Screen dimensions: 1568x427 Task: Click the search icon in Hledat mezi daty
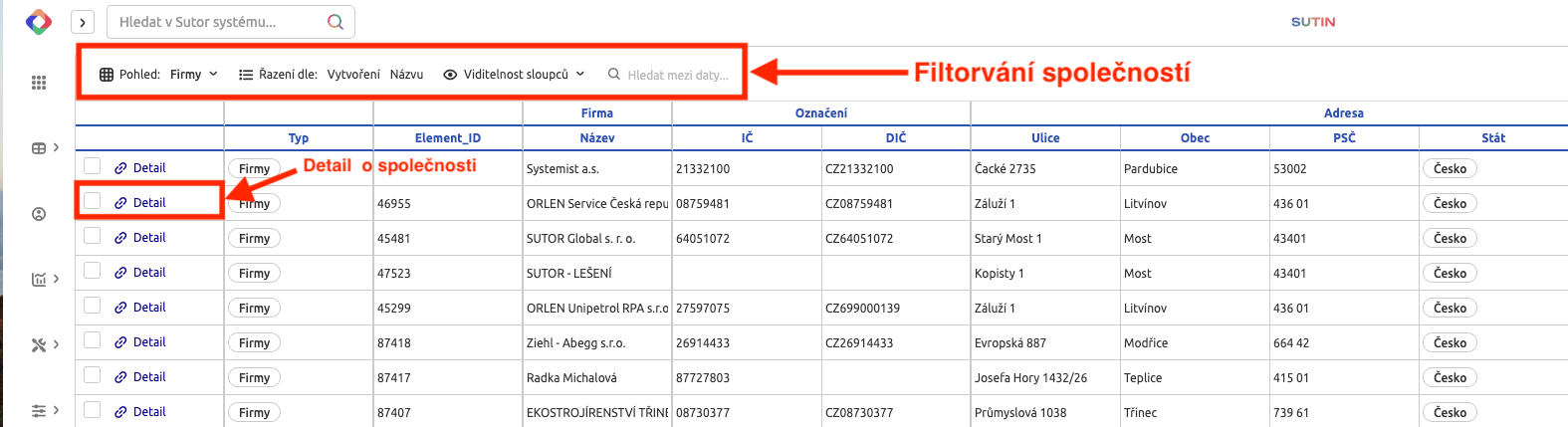pyautogui.click(x=614, y=74)
